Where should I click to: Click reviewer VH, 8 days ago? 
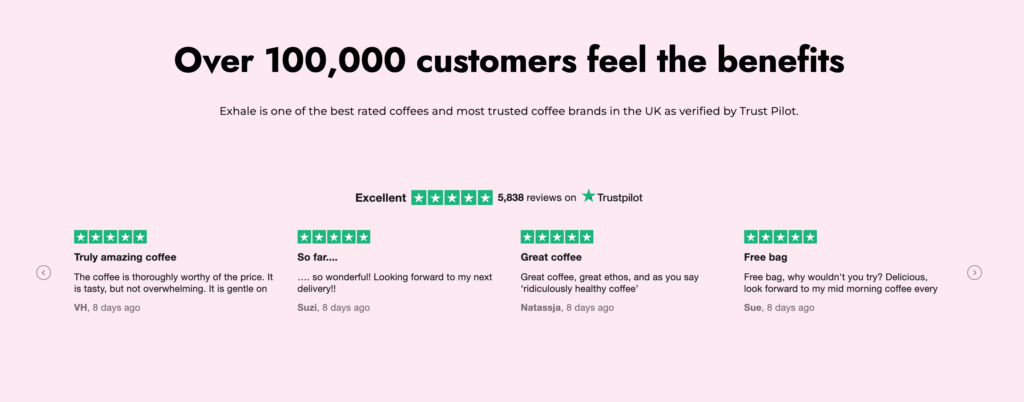(107, 308)
